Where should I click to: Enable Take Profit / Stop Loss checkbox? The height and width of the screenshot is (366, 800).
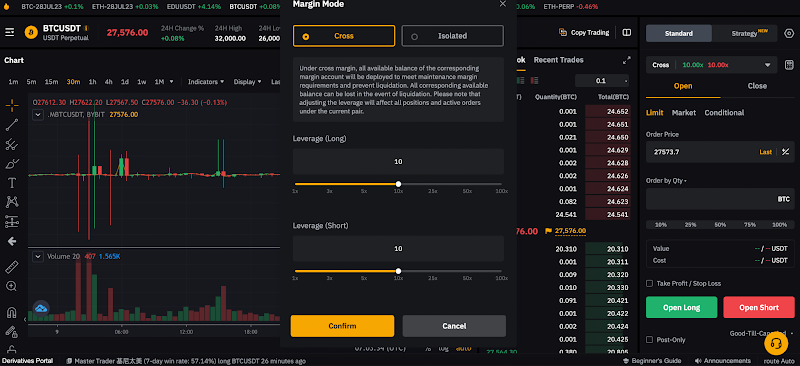click(649, 283)
